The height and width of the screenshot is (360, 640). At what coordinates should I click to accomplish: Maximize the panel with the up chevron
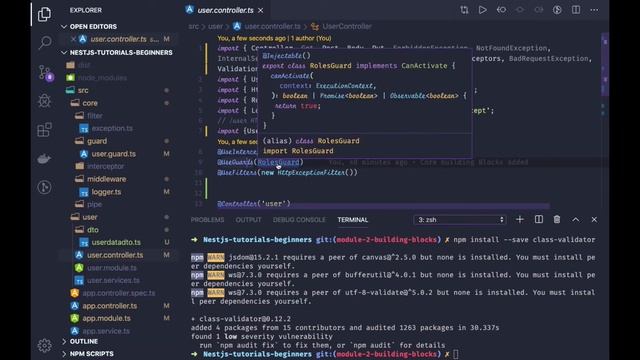[x=576, y=220]
